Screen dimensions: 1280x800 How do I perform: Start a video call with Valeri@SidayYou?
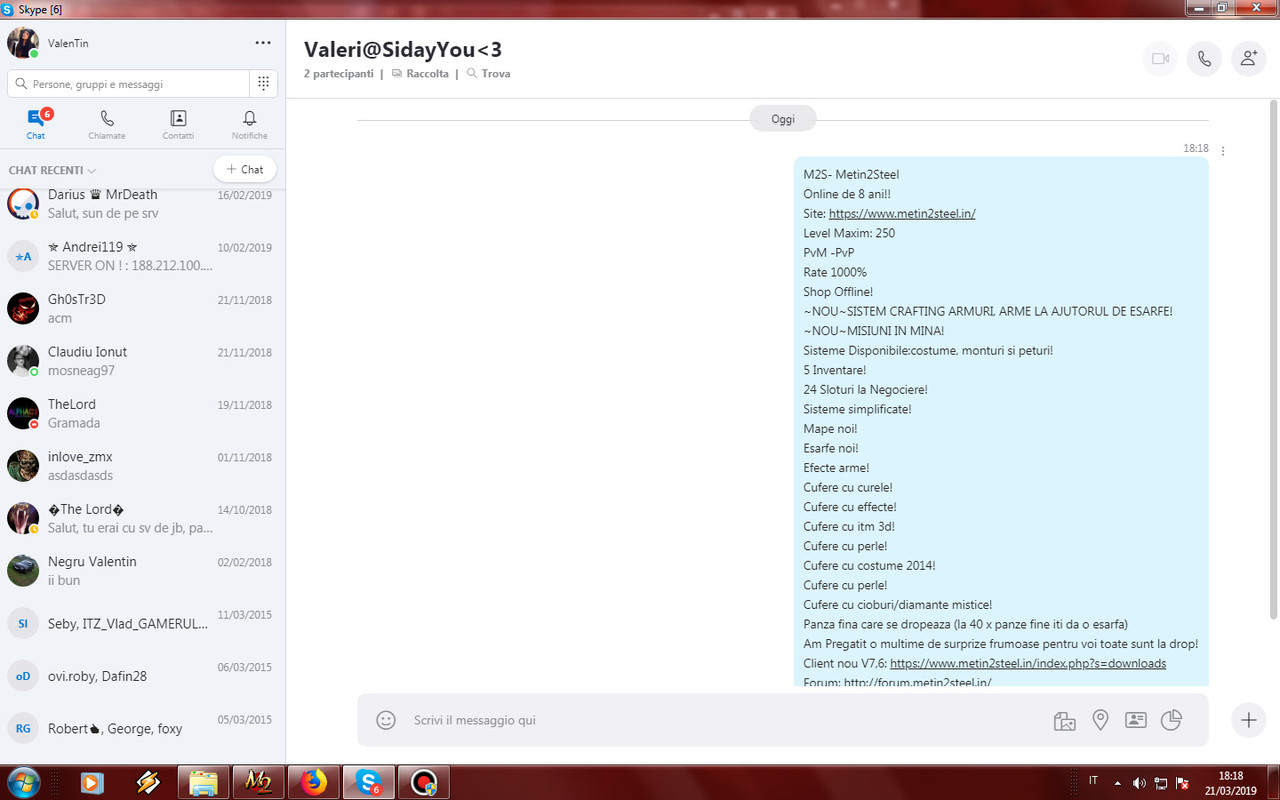[1160, 59]
